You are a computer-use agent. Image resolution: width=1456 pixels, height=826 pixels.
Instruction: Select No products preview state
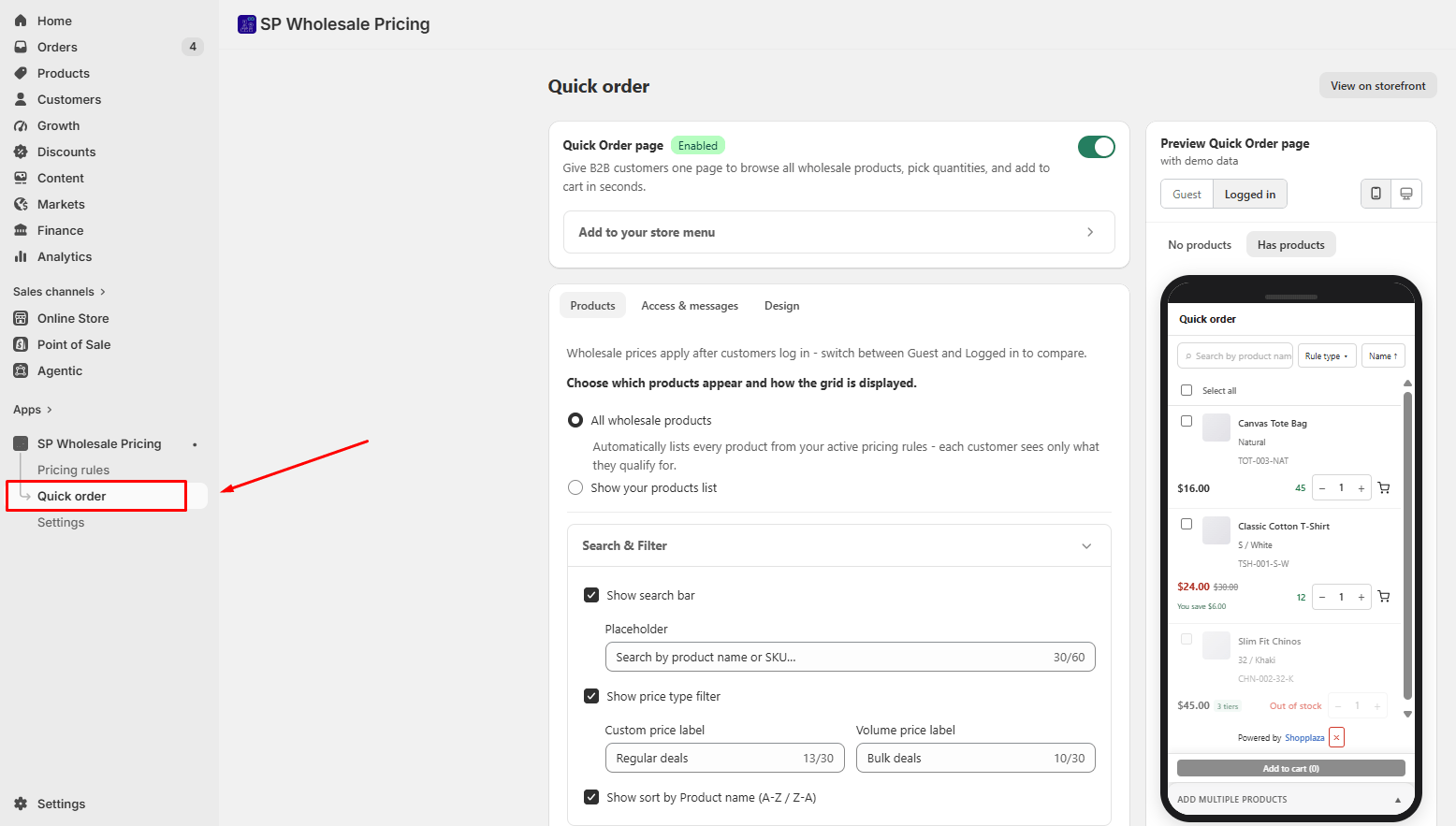pos(1200,245)
